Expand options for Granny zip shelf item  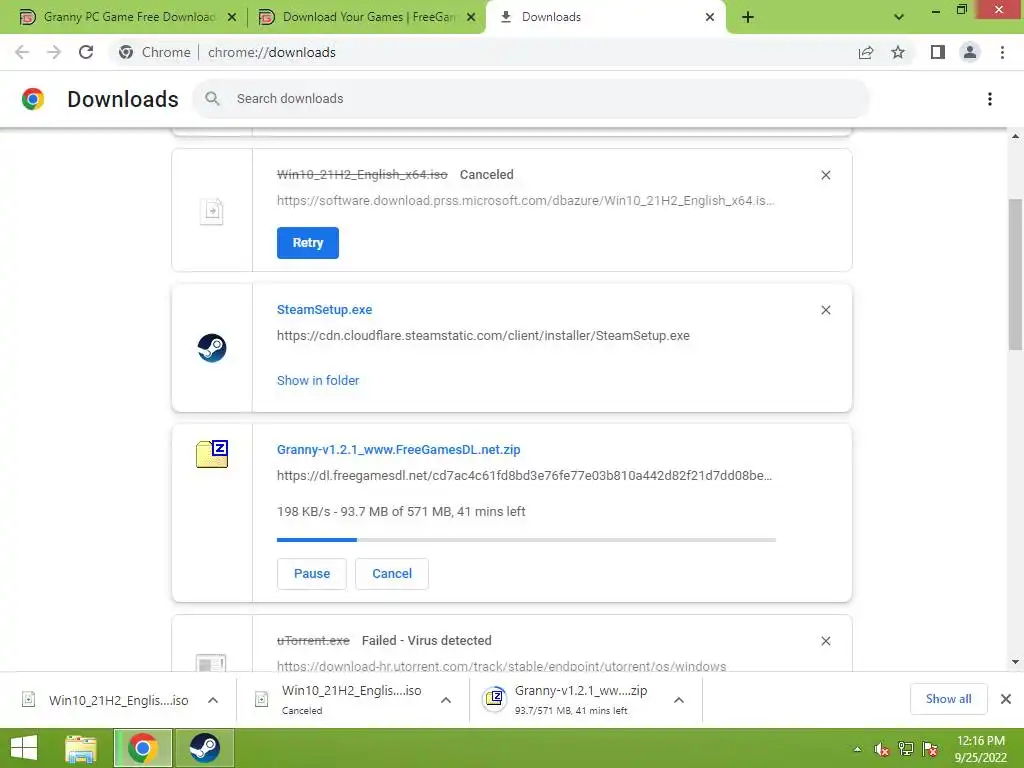click(x=679, y=700)
